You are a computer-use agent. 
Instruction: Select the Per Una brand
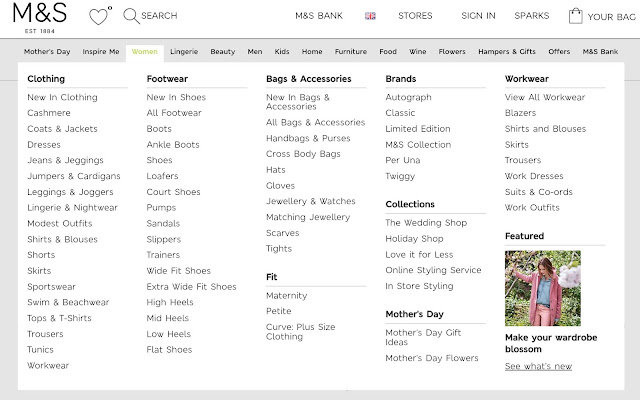click(402, 160)
